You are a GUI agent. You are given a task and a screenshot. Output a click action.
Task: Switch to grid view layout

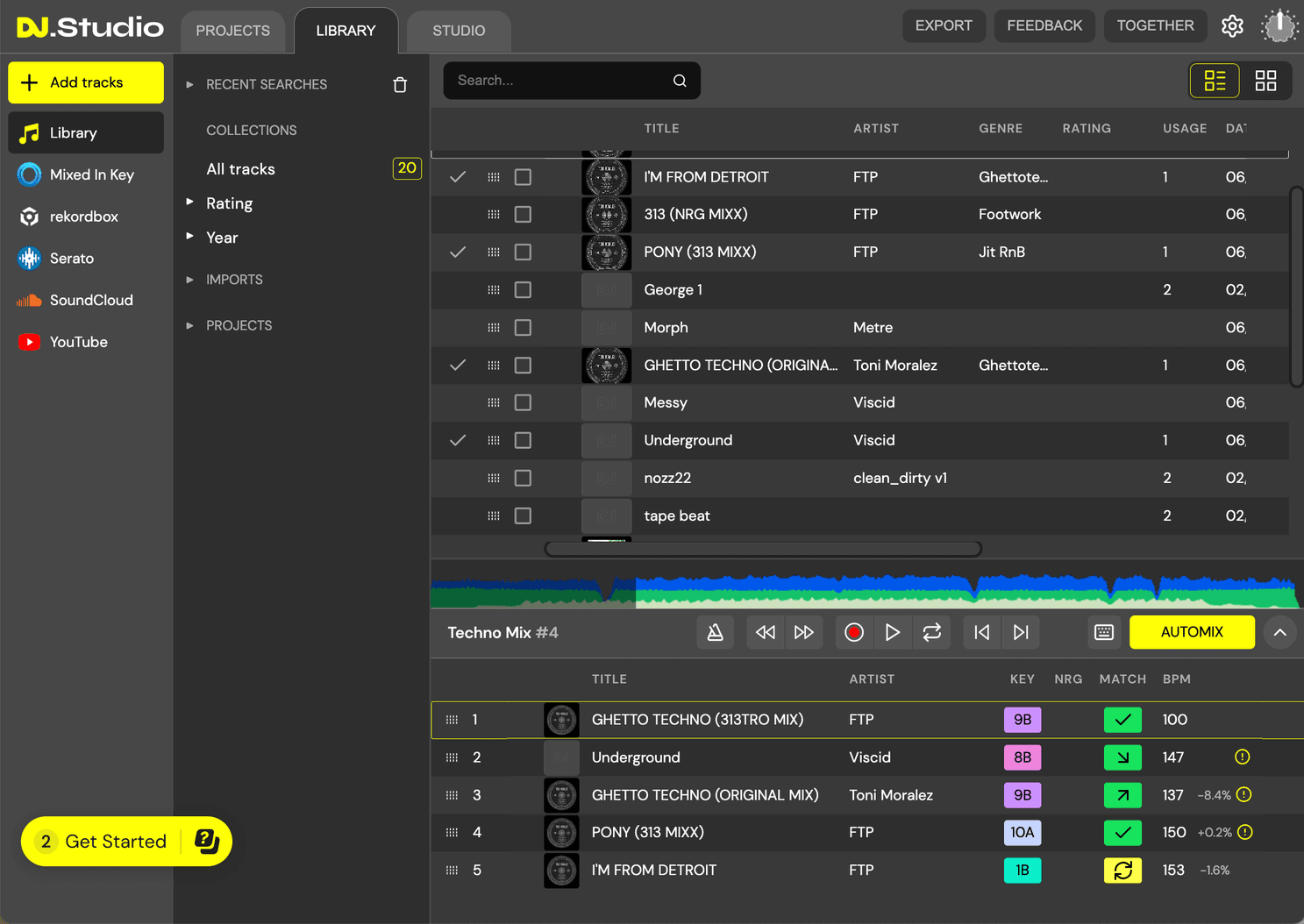pos(1265,81)
